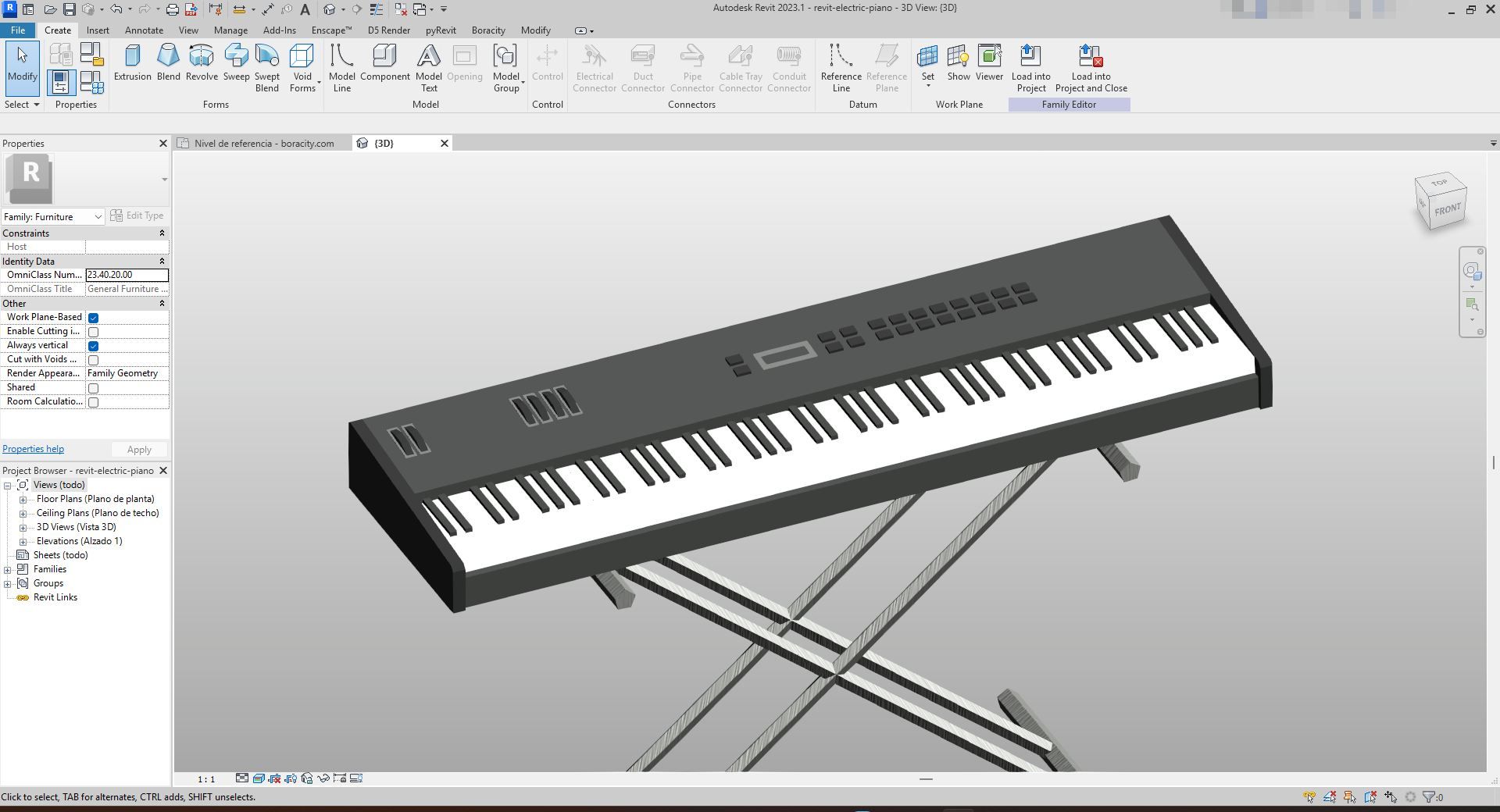Image resolution: width=1500 pixels, height=812 pixels.
Task: Select Revit Links in Project Browser
Action: coord(55,597)
